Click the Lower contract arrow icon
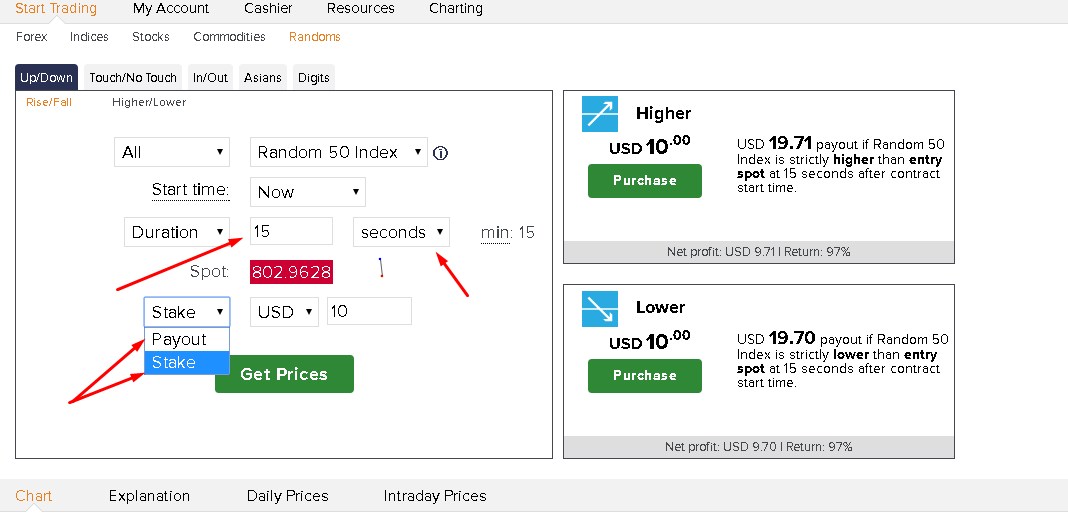 click(600, 308)
